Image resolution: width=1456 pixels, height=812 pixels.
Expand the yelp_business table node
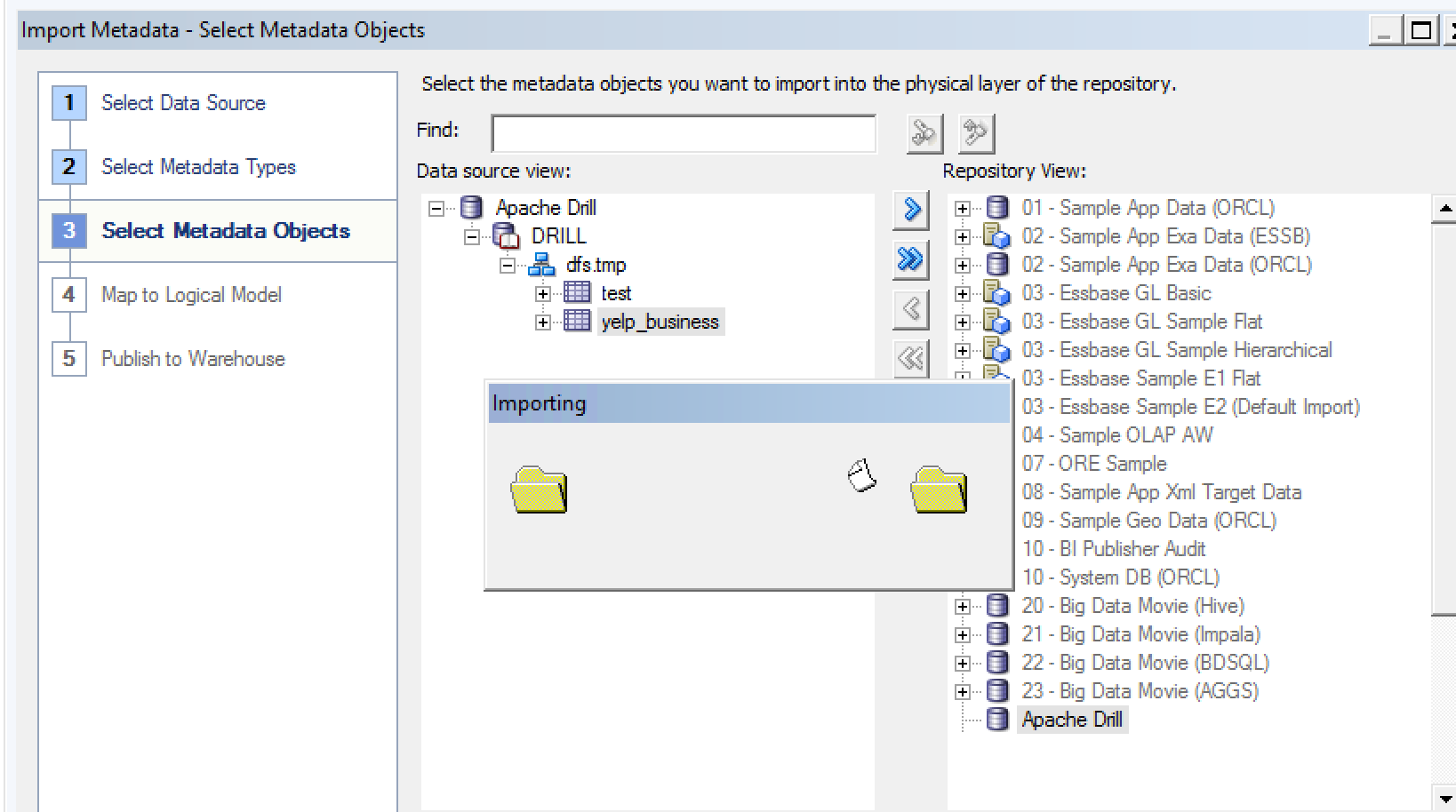coord(543,322)
